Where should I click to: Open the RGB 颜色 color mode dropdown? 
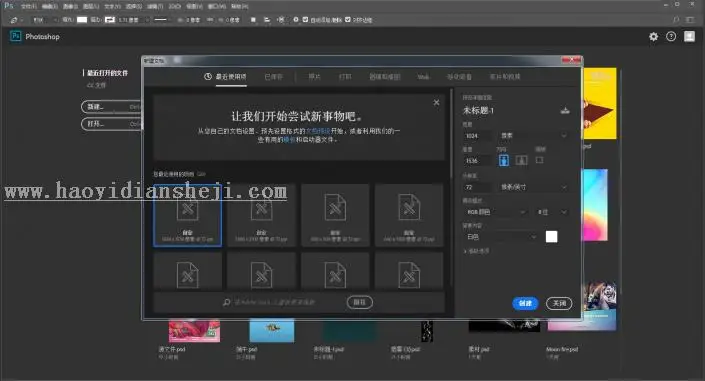pyautogui.click(x=495, y=212)
